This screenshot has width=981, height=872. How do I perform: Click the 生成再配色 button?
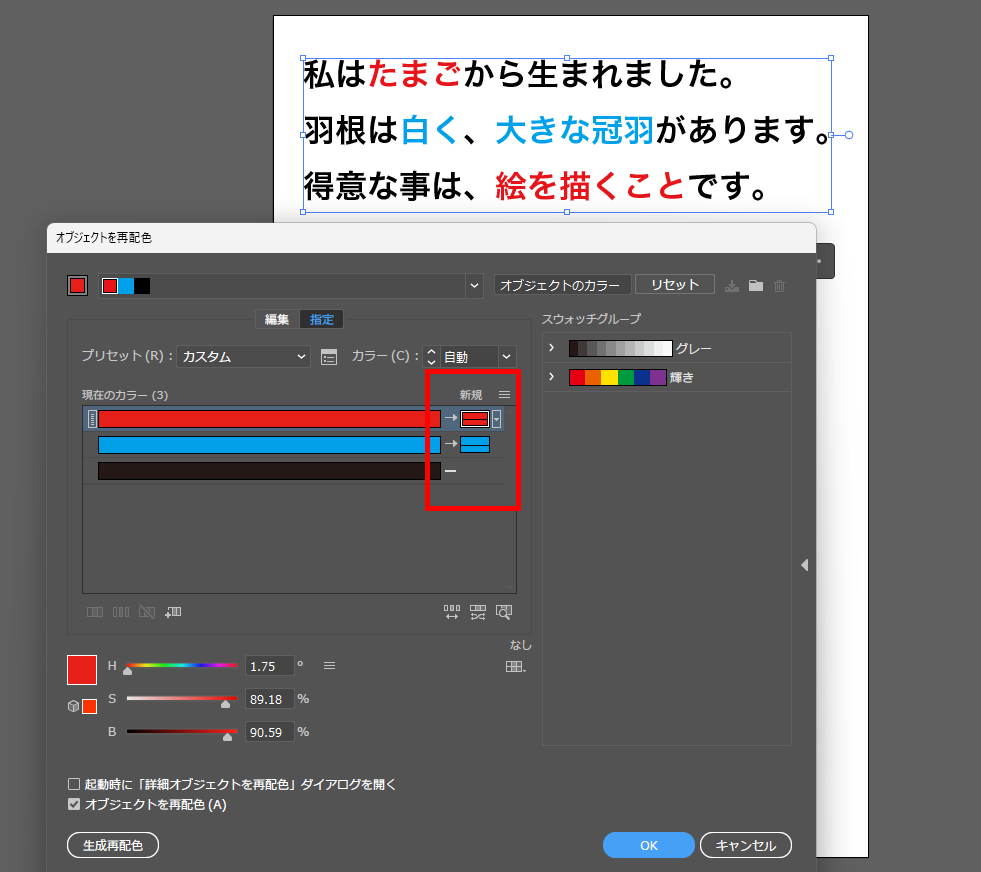point(112,844)
